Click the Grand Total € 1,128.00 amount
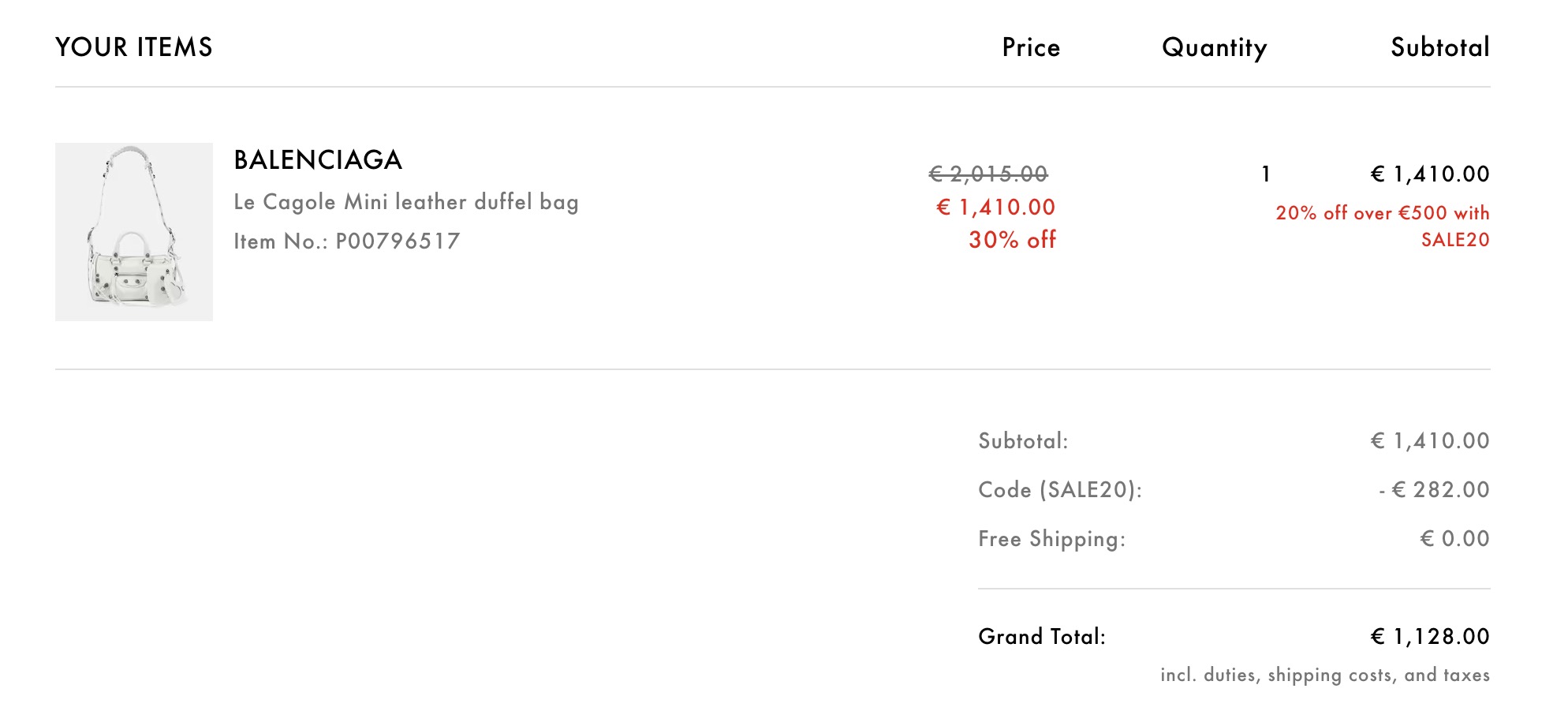1568x726 pixels. [1430, 637]
